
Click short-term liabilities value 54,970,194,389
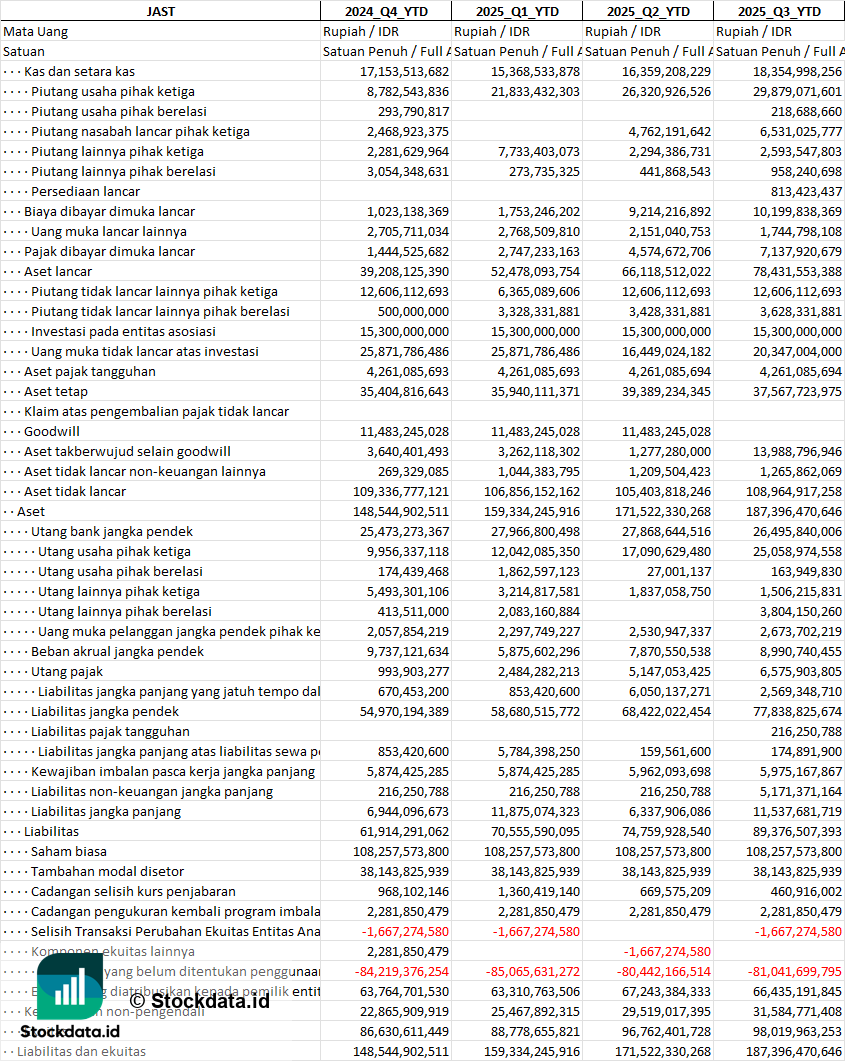point(404,712)
